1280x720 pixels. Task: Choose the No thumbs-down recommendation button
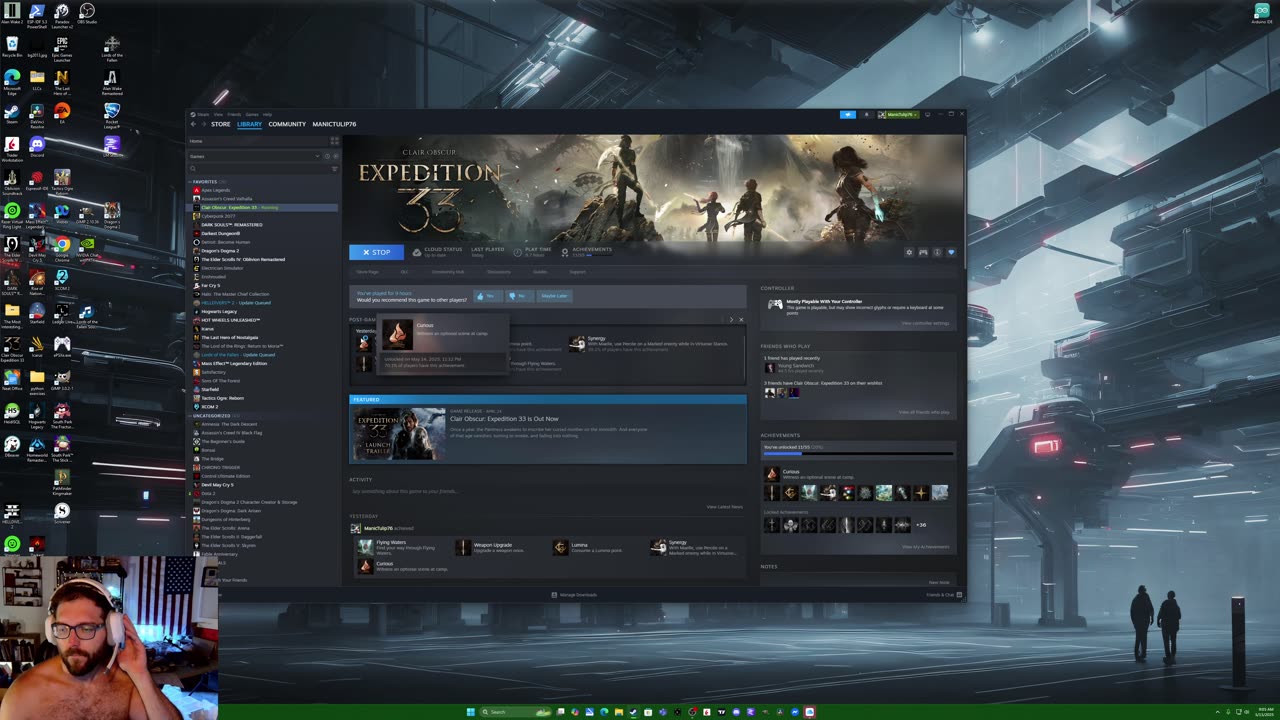point(518,296)
